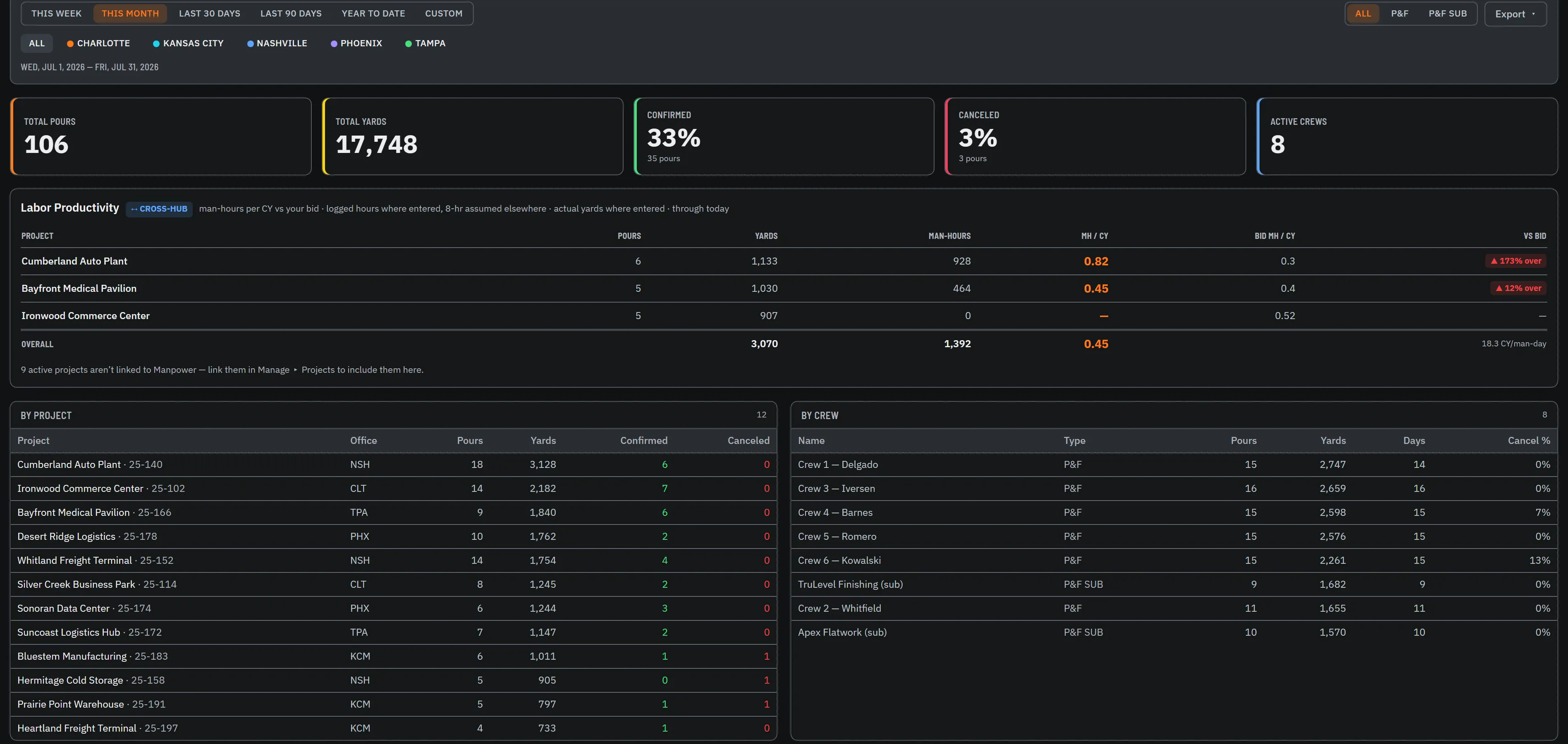1568x744 pixels.
Task: Sort By Project table by Canceled column
Action: (748, 441)
